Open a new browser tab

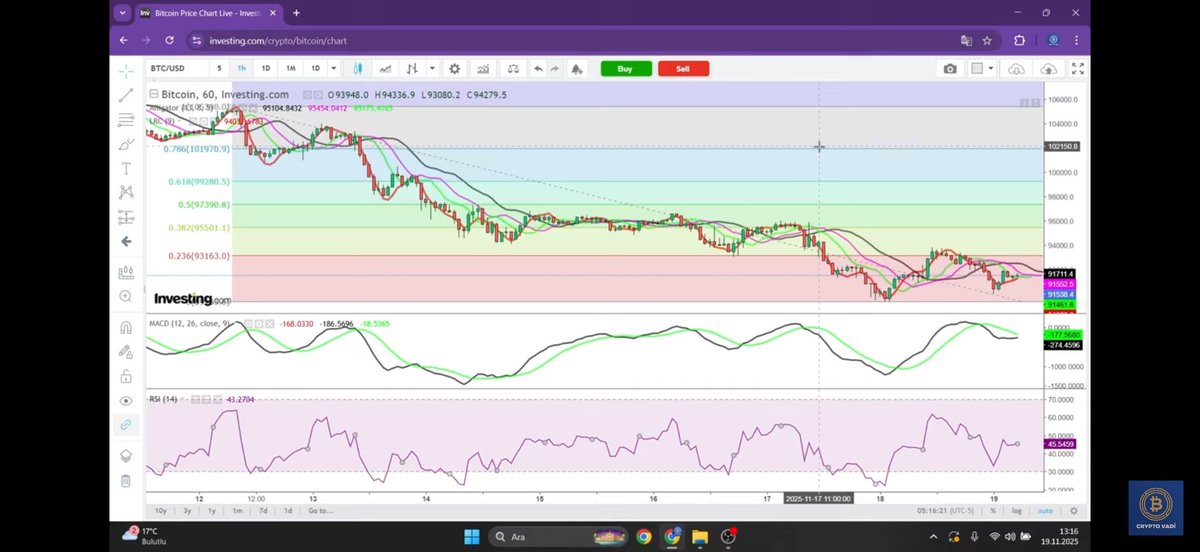(296, 13)
